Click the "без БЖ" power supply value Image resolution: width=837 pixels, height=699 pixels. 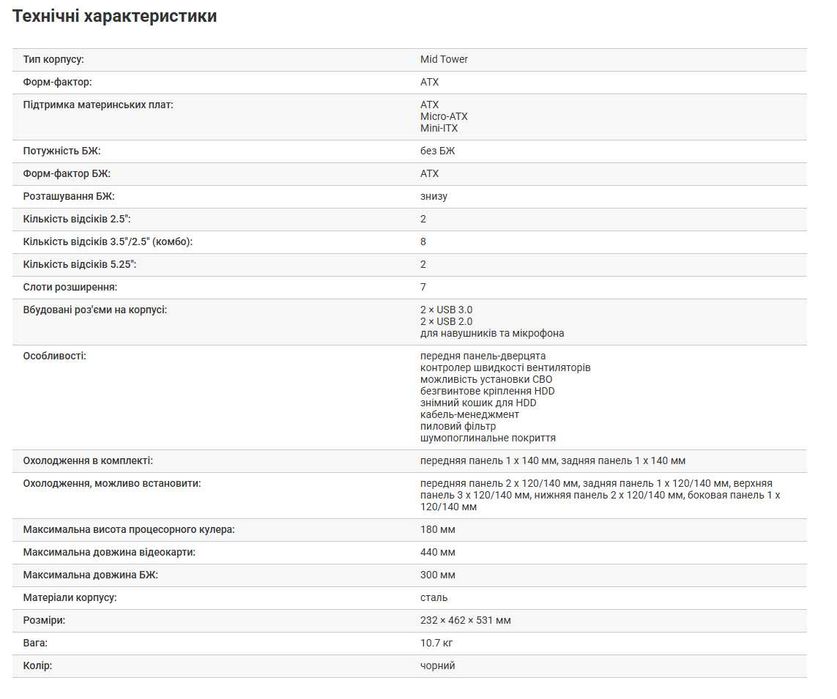coord(437,150)
